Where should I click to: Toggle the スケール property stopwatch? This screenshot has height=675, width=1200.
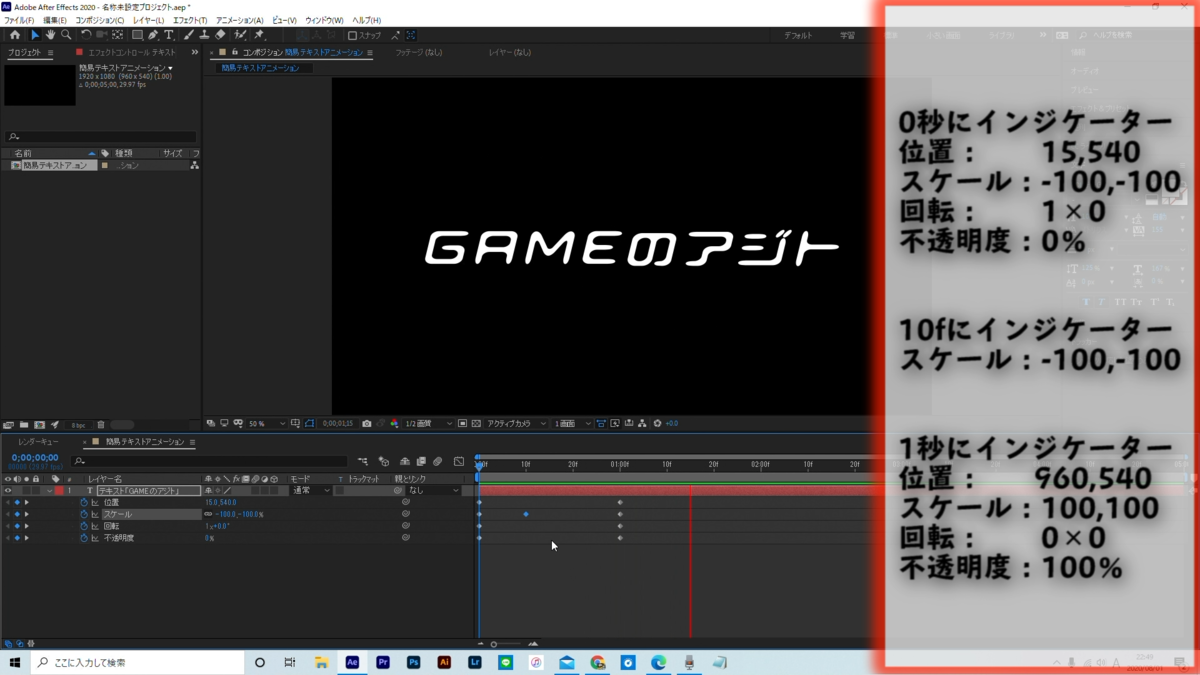(84, 514)
